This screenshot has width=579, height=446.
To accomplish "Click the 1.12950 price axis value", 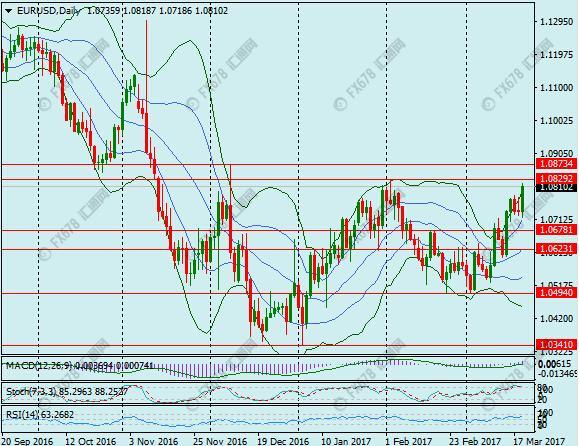I will pyautogui.click(x=556, y=22).
